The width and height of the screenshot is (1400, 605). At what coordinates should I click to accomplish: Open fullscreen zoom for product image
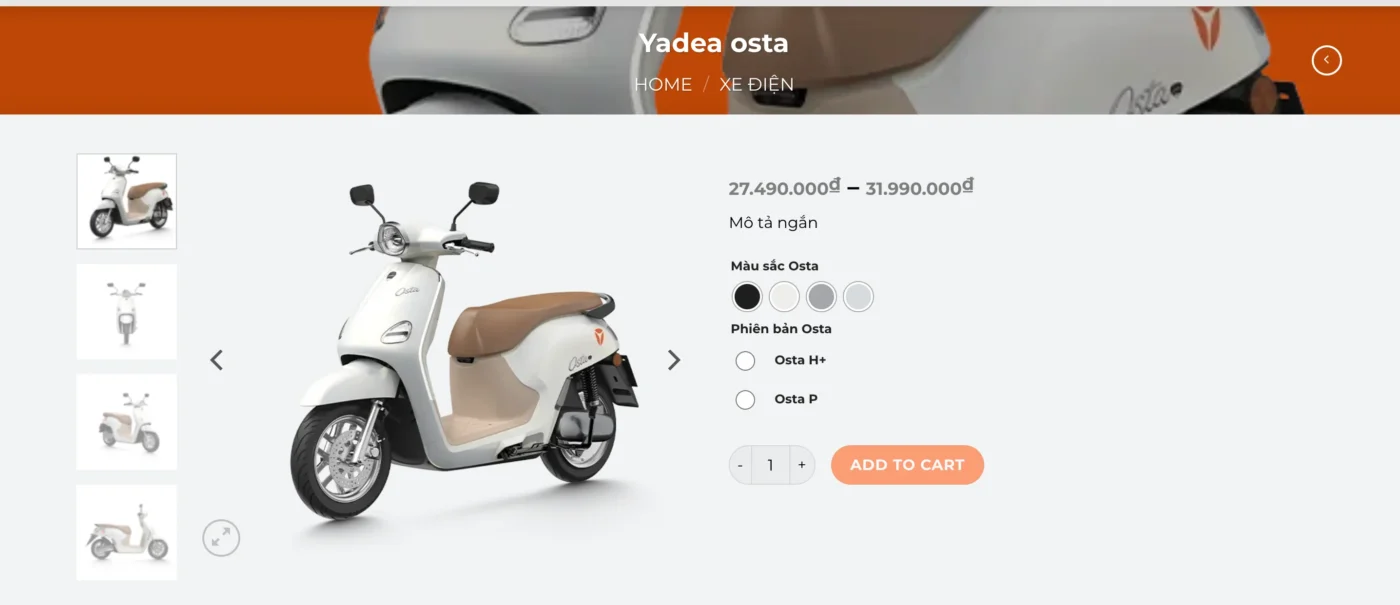(221, 538)
